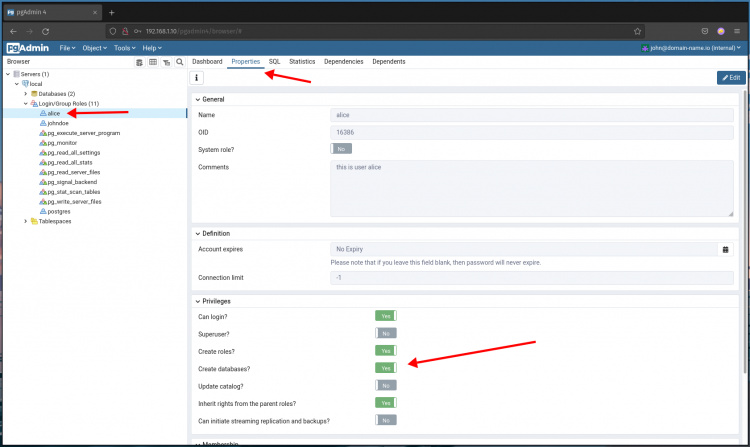Toggle the Can login switch
This screenshot has width=750, height=447.
click(385, 316)
